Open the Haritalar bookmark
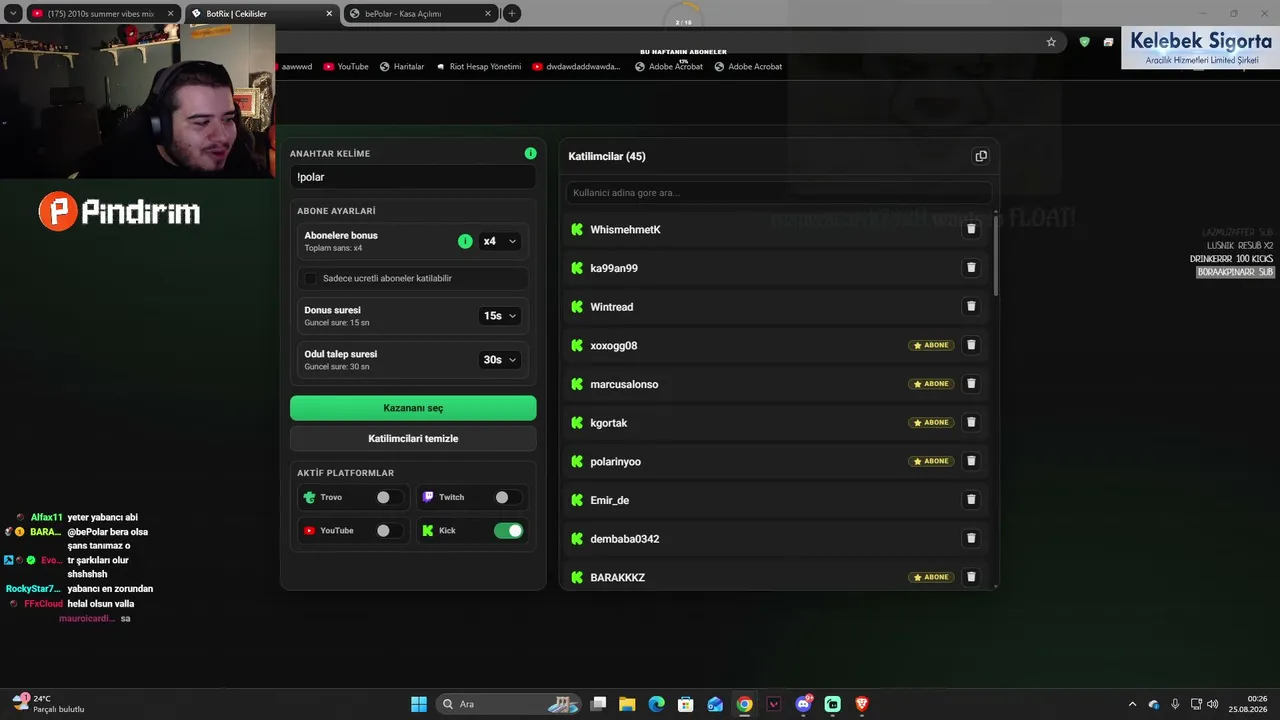 (402, 67)
